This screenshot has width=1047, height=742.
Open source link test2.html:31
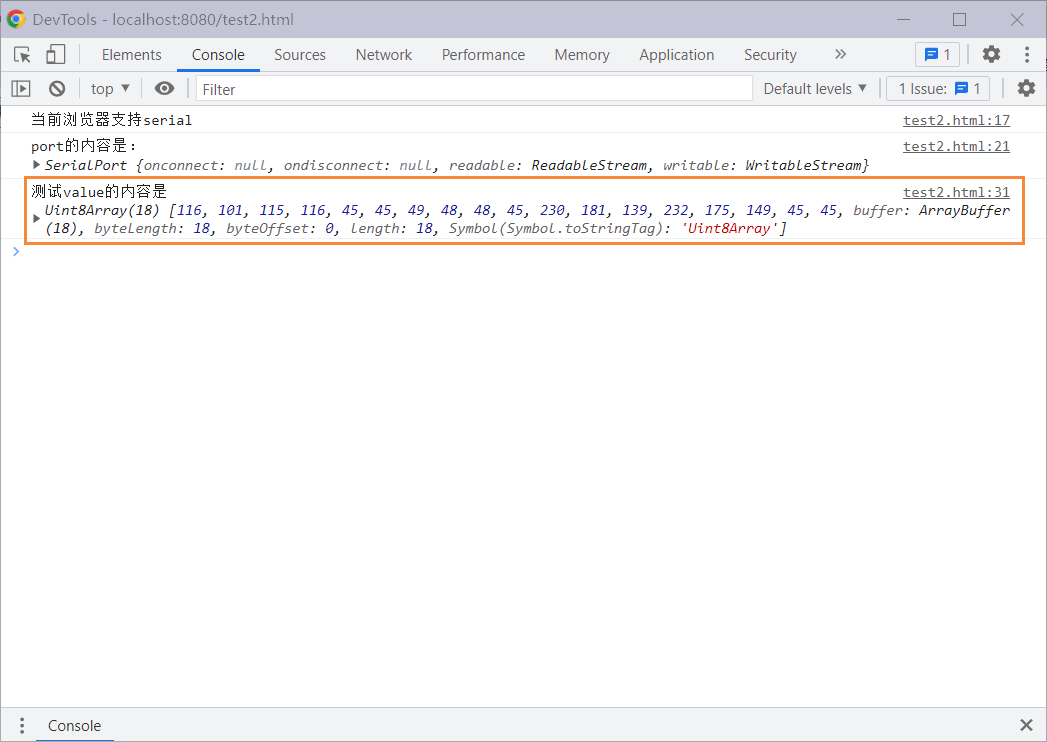[956, 192]
